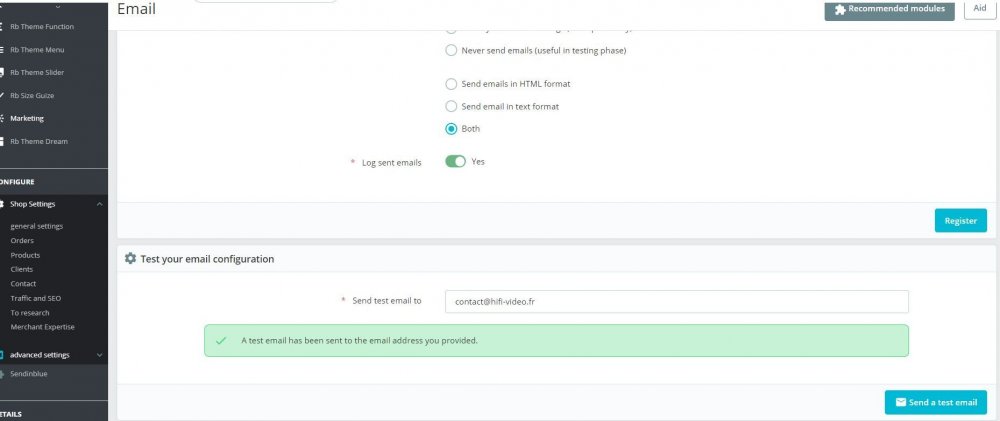Select Send emails in HTML format
This screenshot has height=421, width=1000.
[452, 83]
